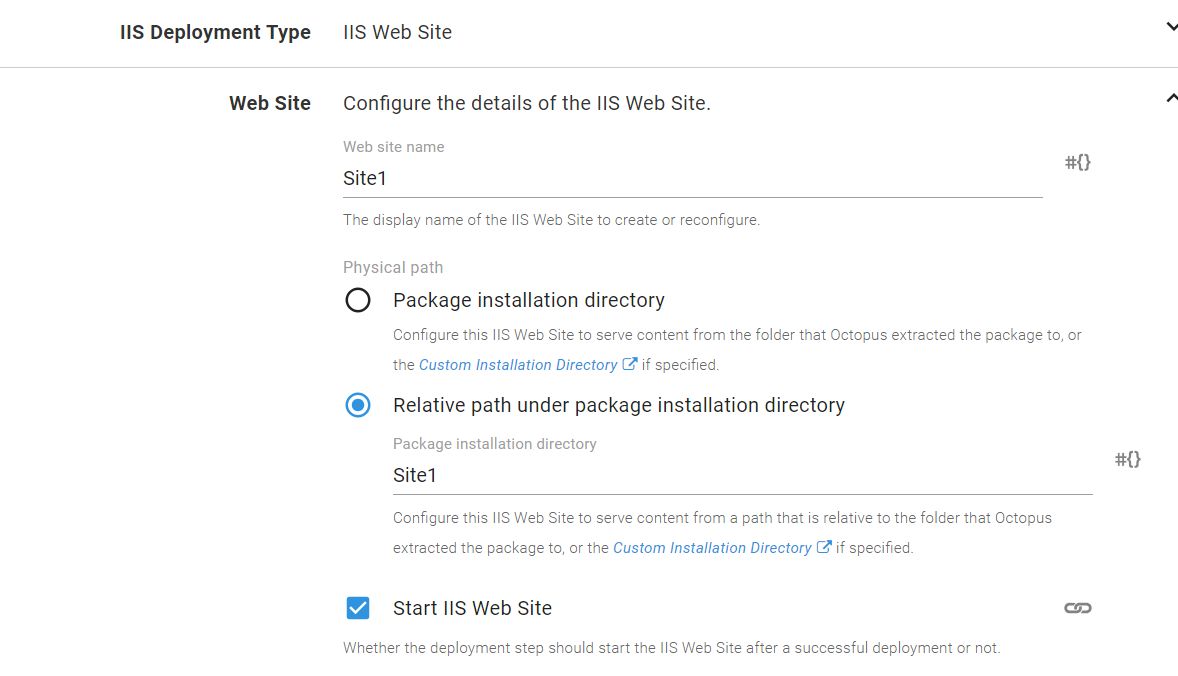This screenshot has height=676, width=1178.
Task: Click the Web site name input field
Action: [692, 179]
